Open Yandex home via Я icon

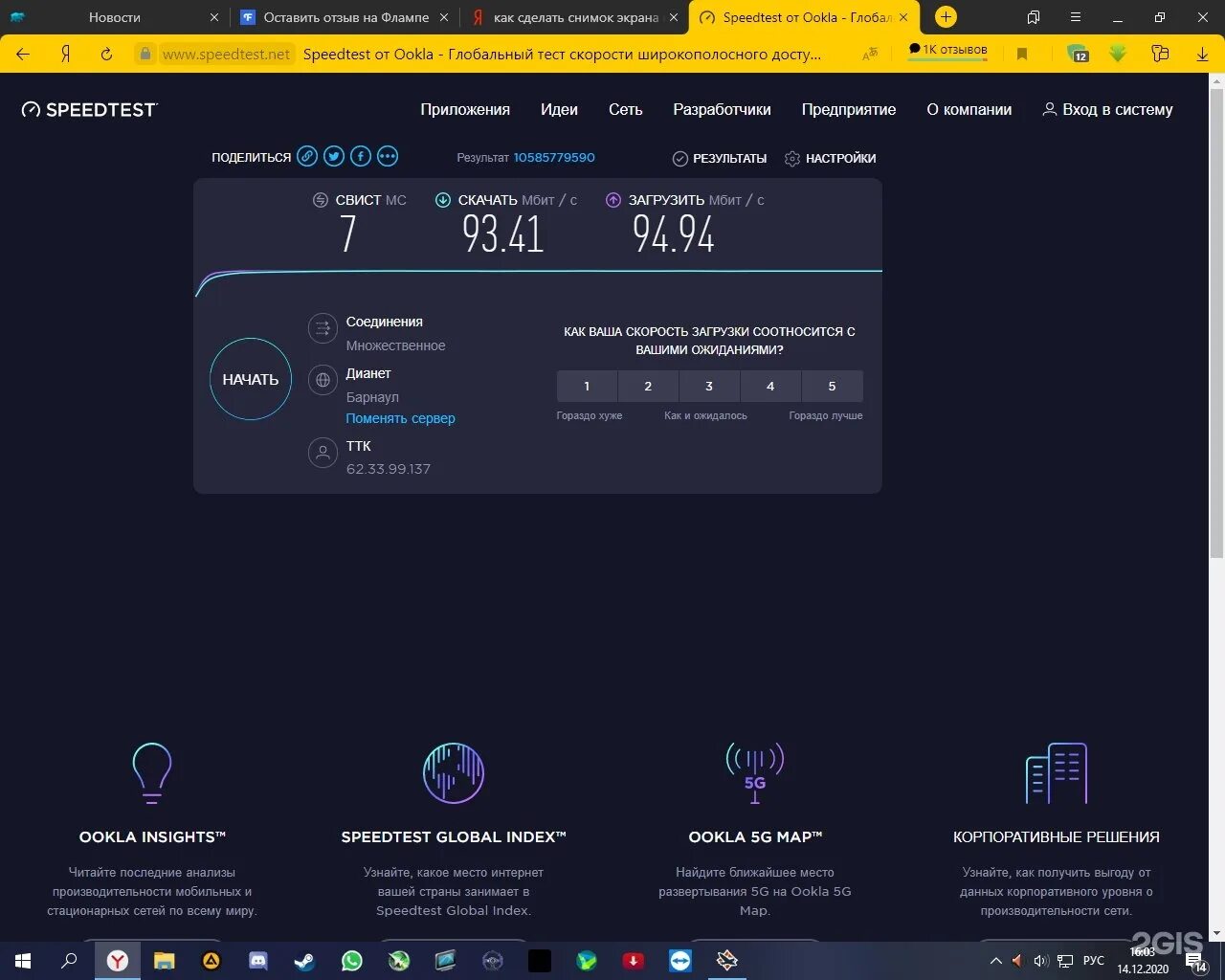65,55
